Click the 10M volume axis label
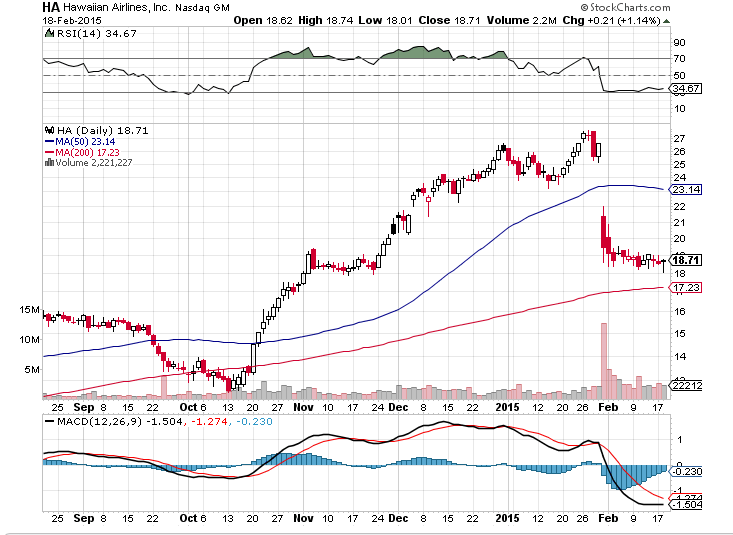Viewport: 733px width, 535px height. point(29,340)
